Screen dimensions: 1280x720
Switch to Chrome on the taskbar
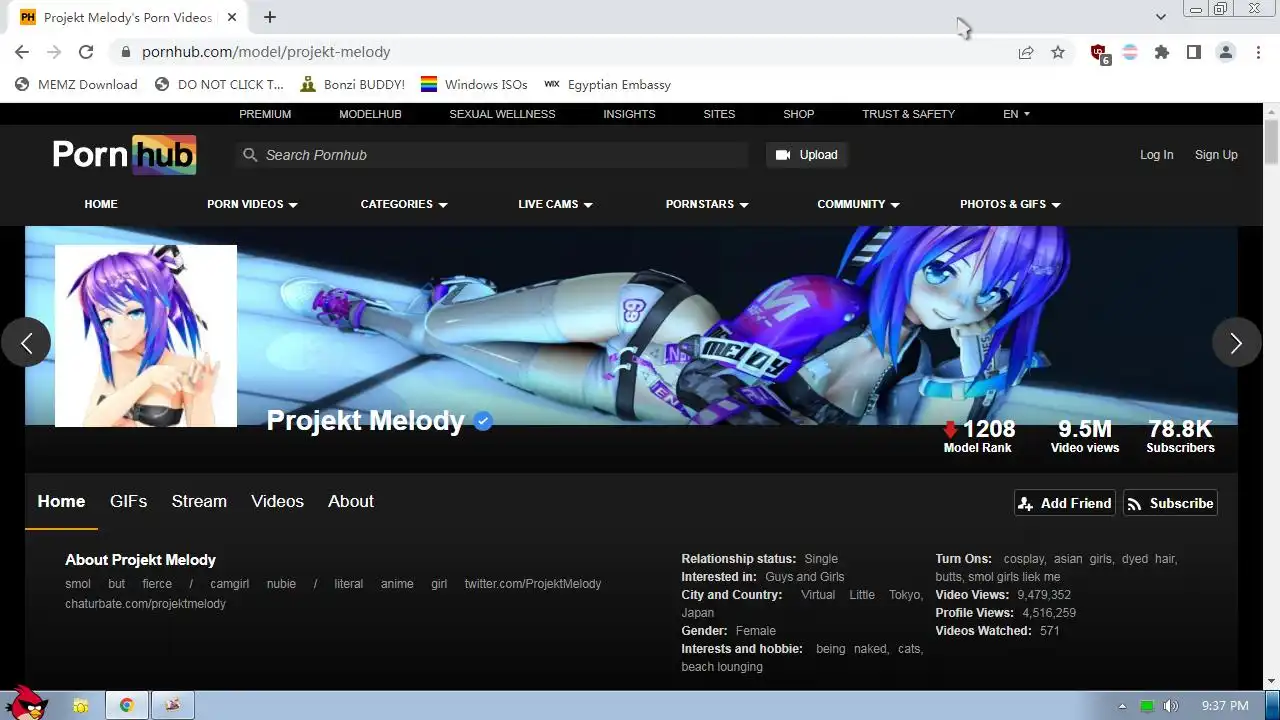click(x=127, y=705)
